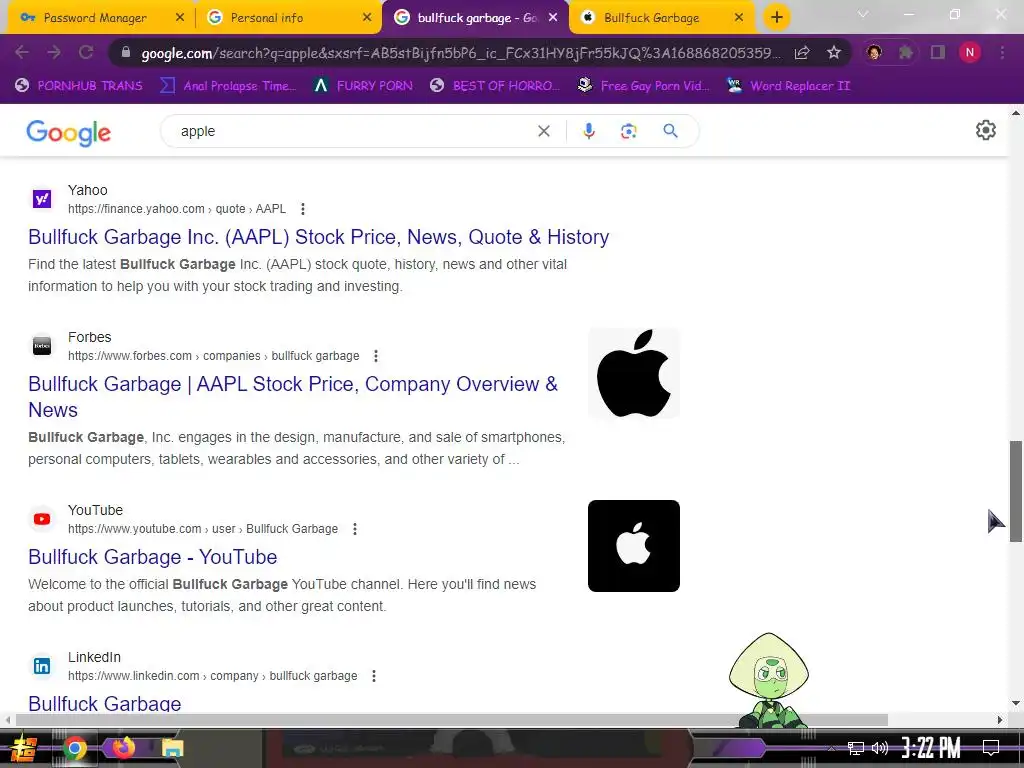Viewport: 1024px width, 768px height.
Task: Switch to the Password Manager tab
Action: (95, 18)
